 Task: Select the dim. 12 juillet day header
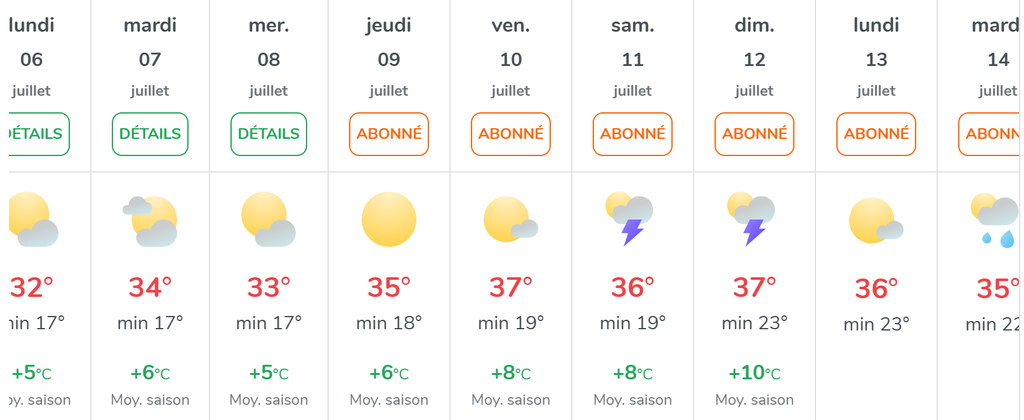754,58
